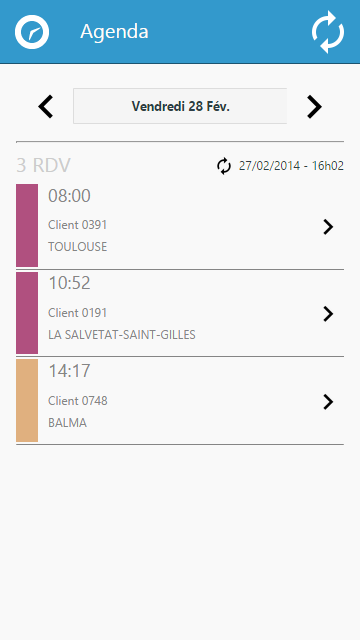Click the last sync timestamp 27/02/2014 - 16h02
The width and height of the screenshot is (360, 640).
click(x=291, y=166)
